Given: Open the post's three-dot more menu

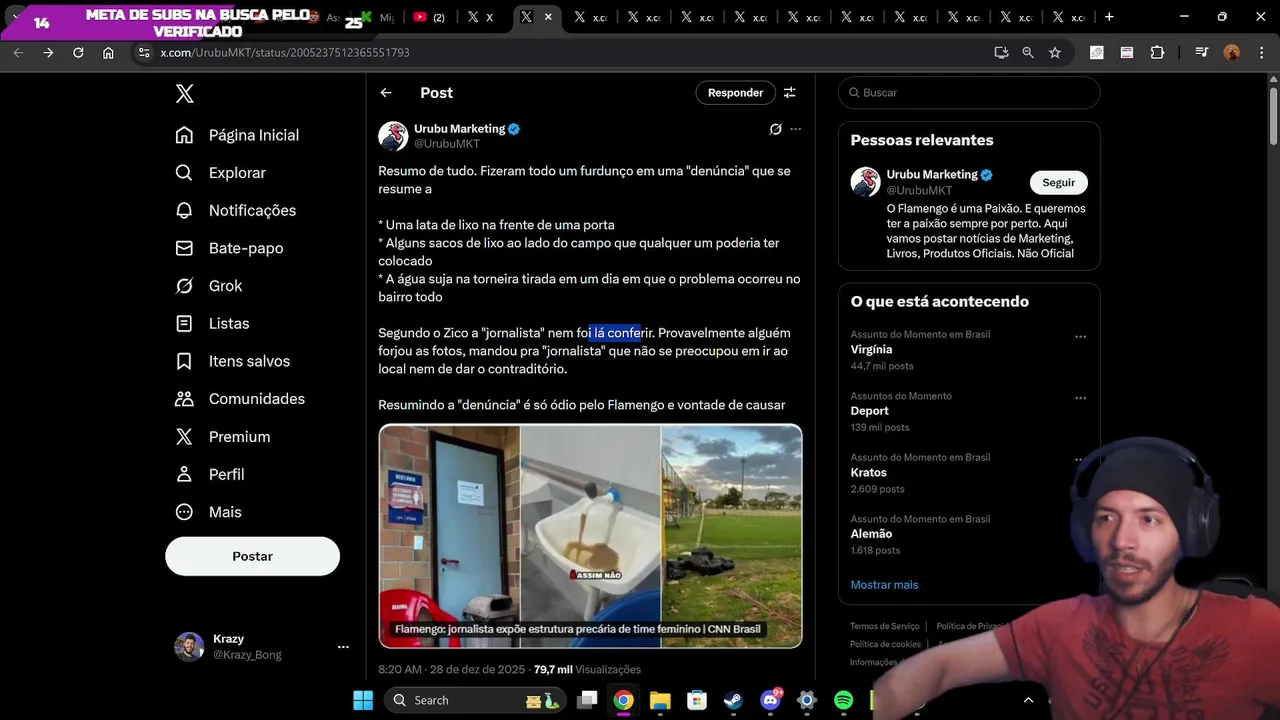Looking at the screenshot, I should (796, 129).
